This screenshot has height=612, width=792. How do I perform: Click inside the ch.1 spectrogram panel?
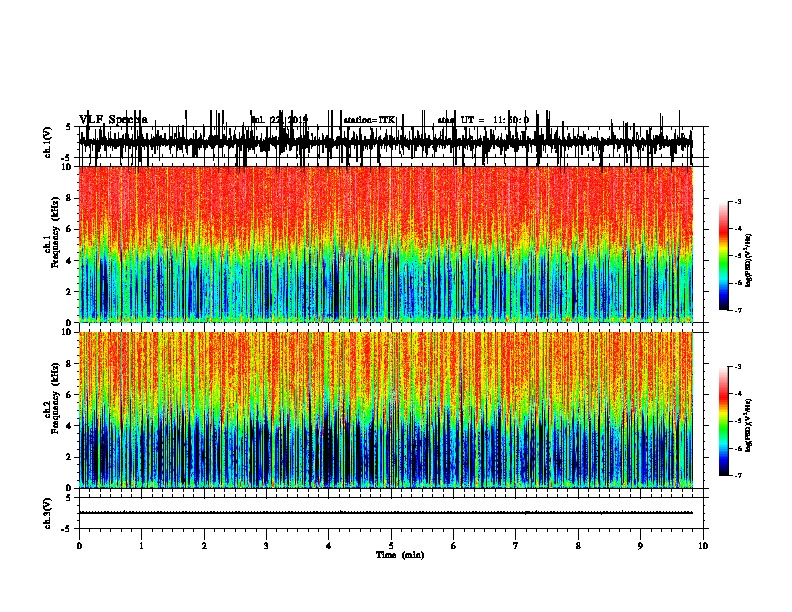pyautogui.click(x=391, y=244)
